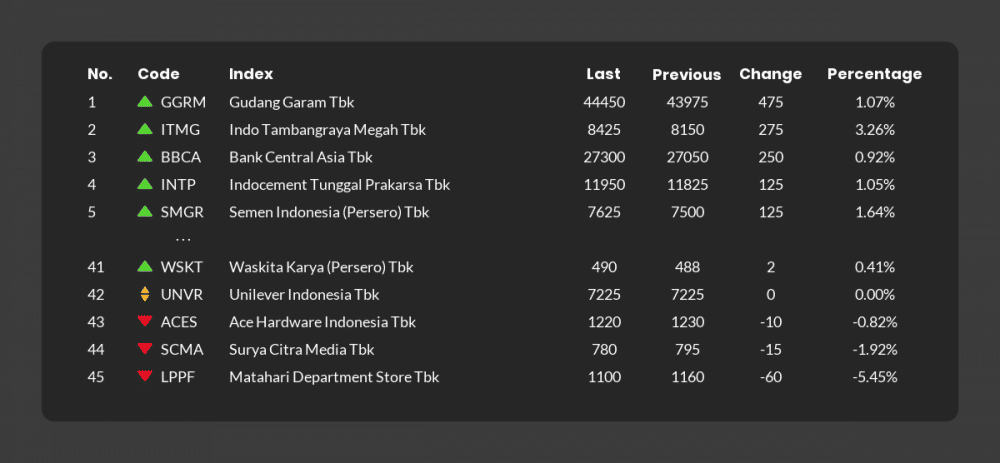Click the Index column header

251,74
